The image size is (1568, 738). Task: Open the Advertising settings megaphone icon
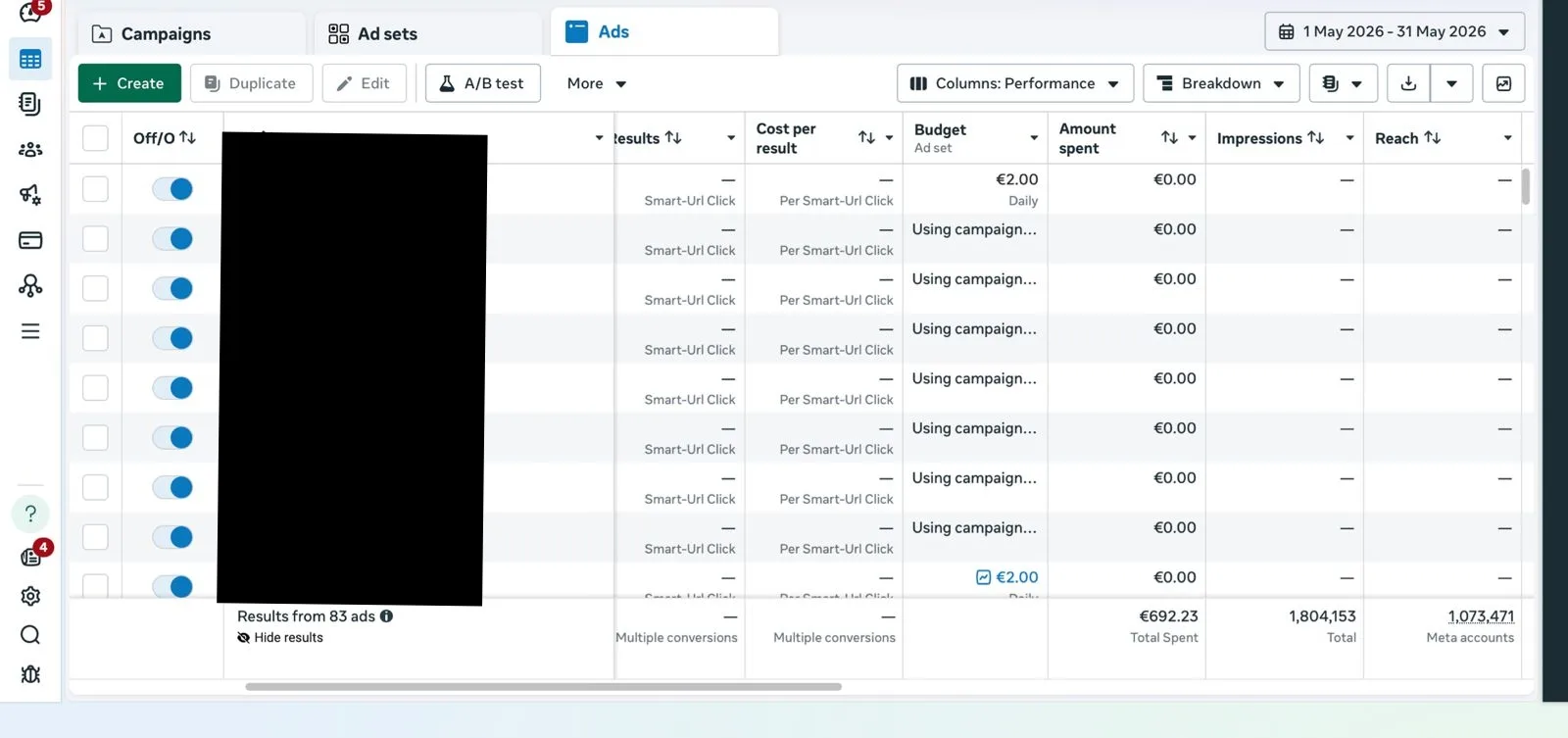tap(30, 194)
